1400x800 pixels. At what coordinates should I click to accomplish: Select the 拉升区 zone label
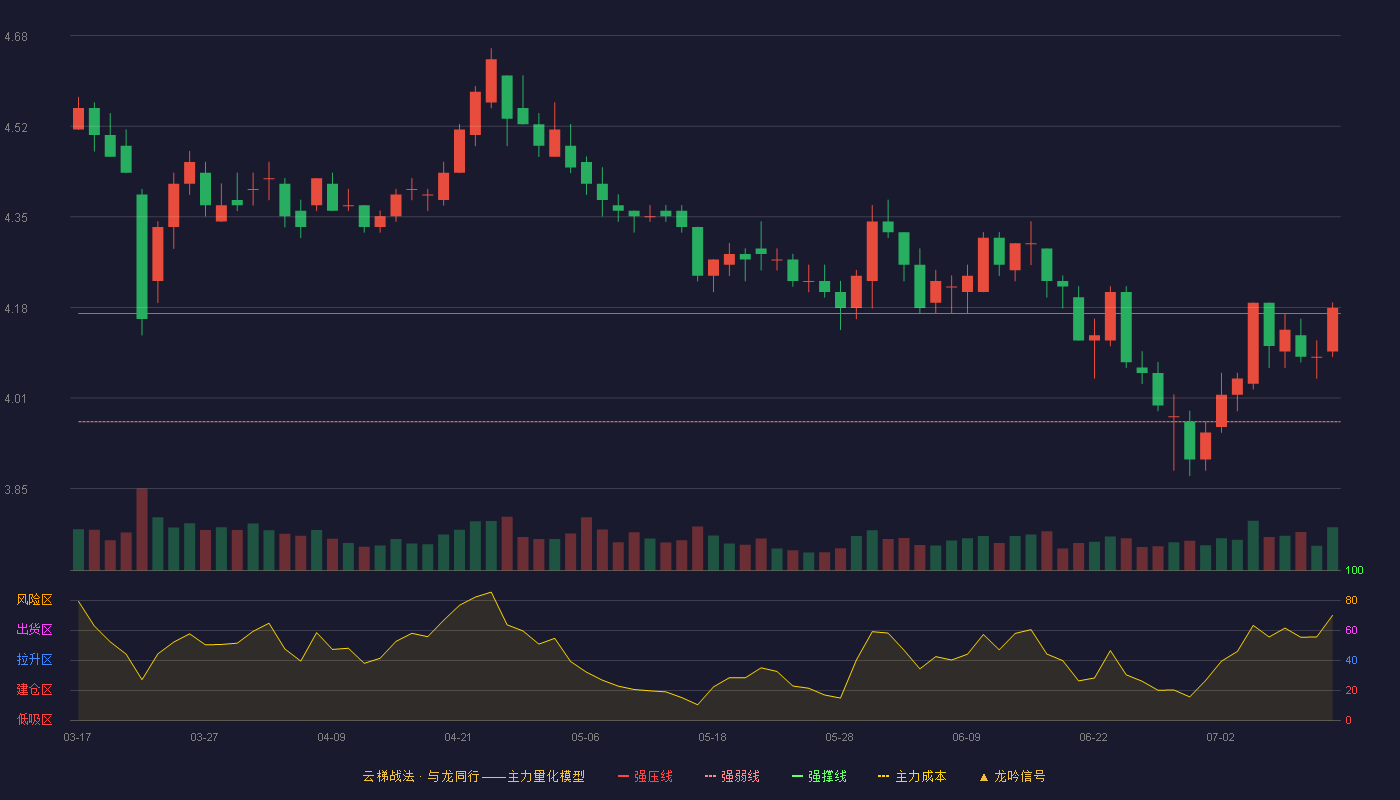pyautogui.click(x=34, y=660)
